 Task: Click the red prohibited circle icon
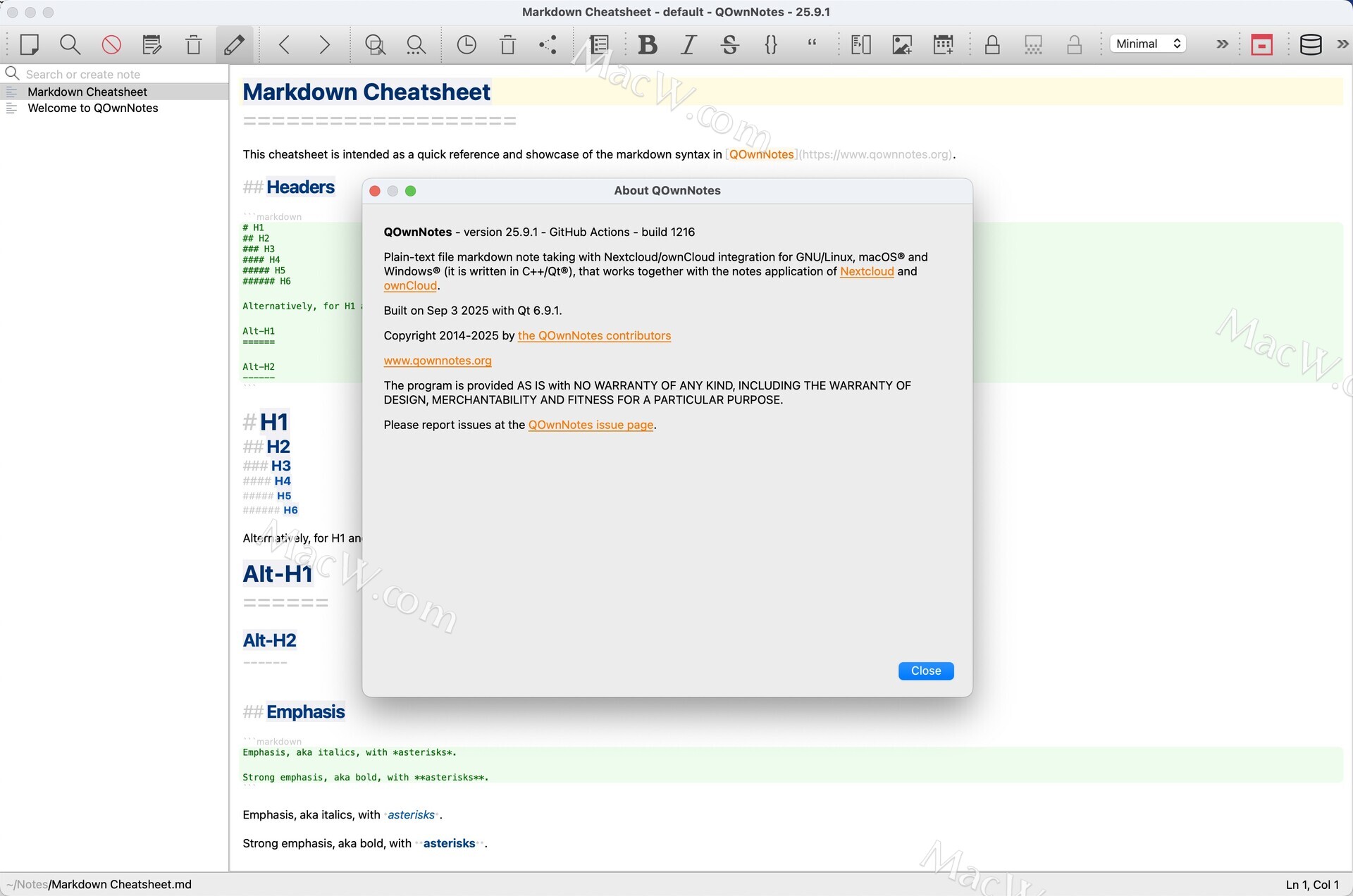click(111, 44)
